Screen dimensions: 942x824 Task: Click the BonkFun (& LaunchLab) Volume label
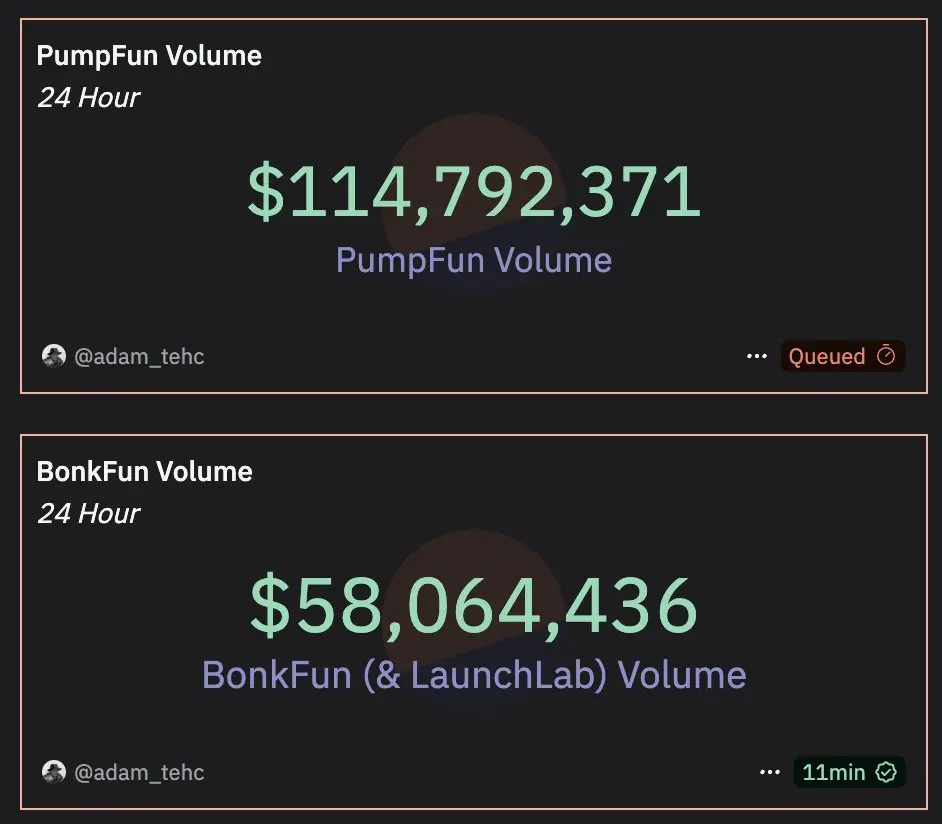click(474, 675)
